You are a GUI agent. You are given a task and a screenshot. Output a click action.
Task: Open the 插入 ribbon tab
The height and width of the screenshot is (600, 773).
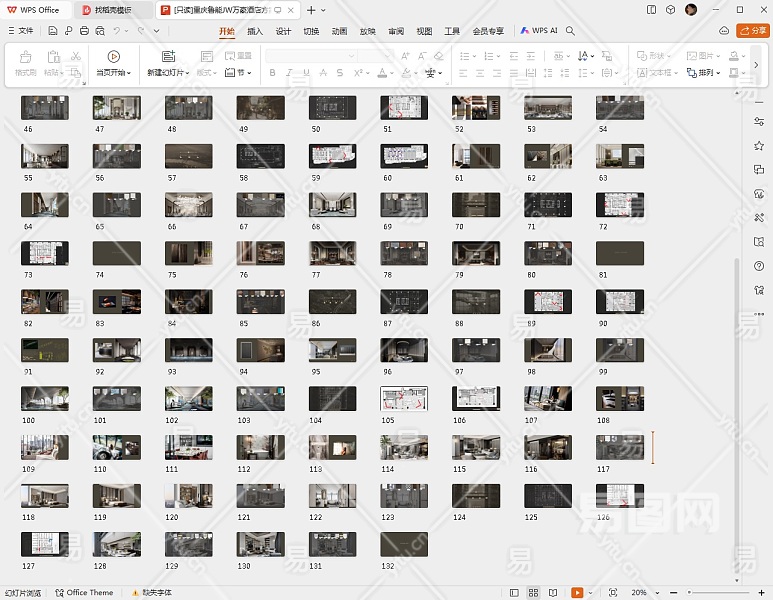point(255,31)
